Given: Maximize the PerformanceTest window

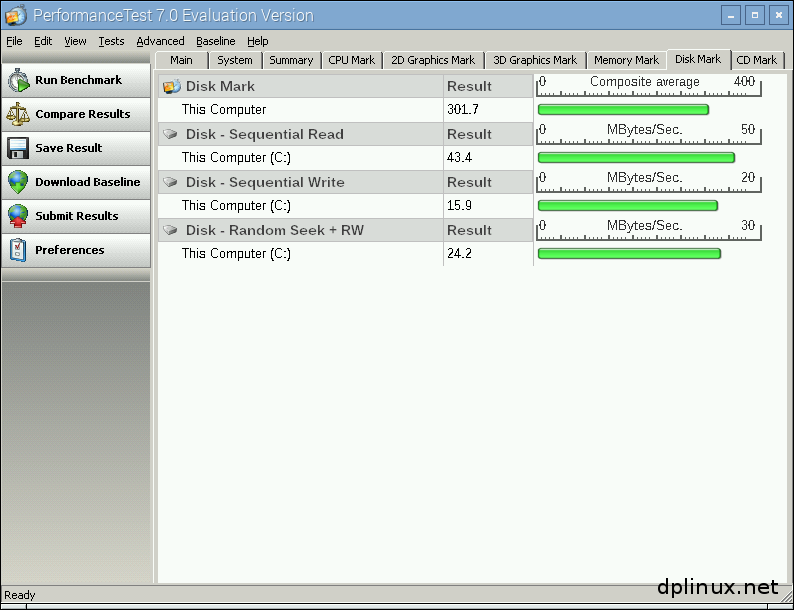Looking at the screenshot, I should (755, 15).
